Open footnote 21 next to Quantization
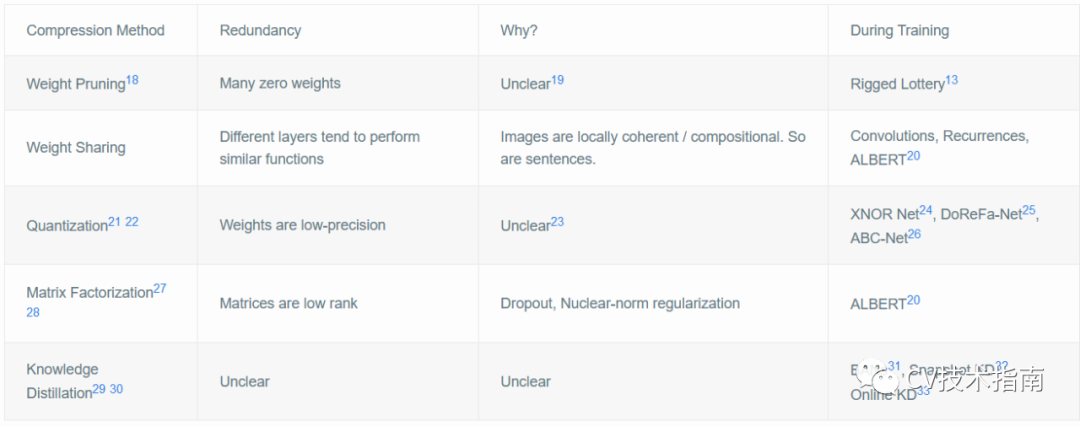 [x=114, y=222]
